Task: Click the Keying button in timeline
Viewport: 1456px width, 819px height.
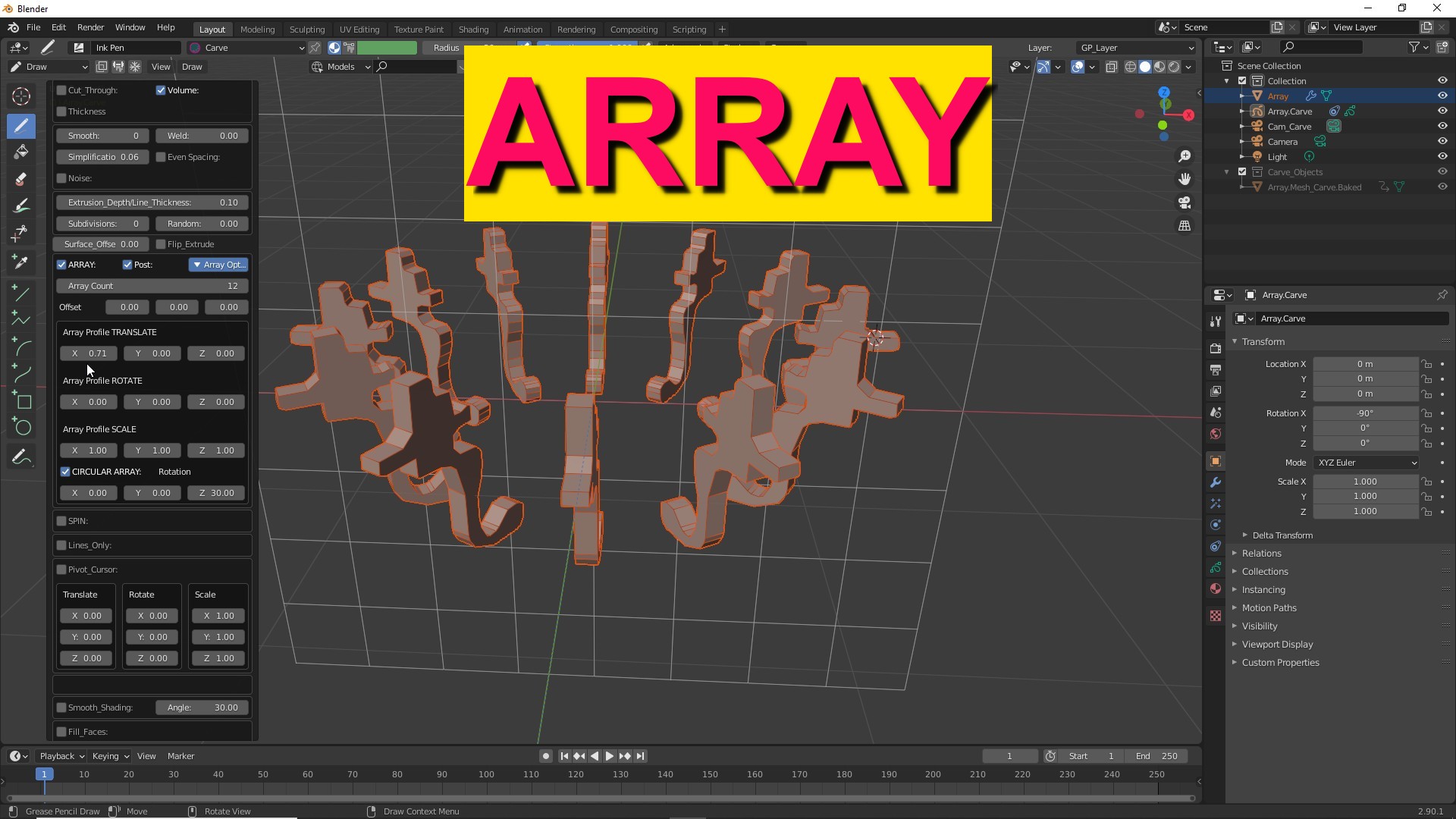Action: [x=109, y=756]
